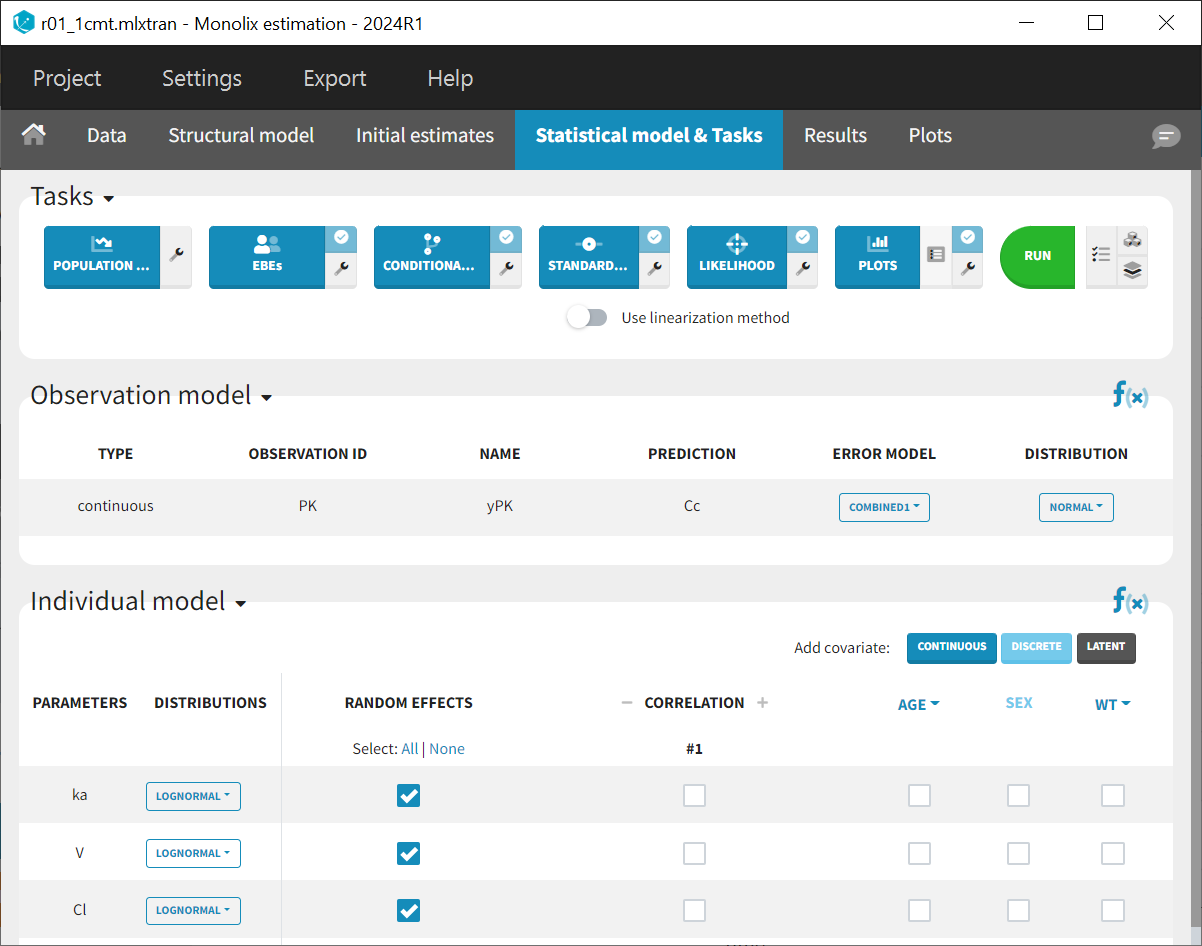Open the home icon in navigation bar
Image resolution: width=1202 pixels, height=946 pixels.
pyautogui.click(x=34, y=135)
